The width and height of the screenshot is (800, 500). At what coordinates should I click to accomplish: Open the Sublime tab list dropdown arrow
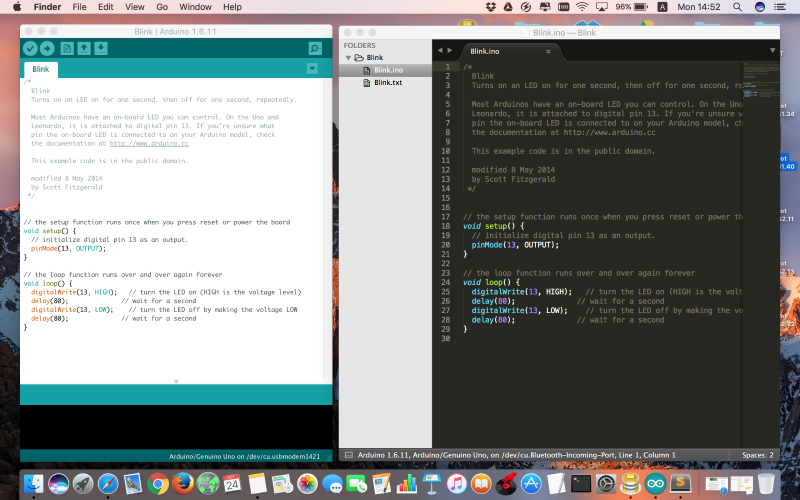(772, 51)
